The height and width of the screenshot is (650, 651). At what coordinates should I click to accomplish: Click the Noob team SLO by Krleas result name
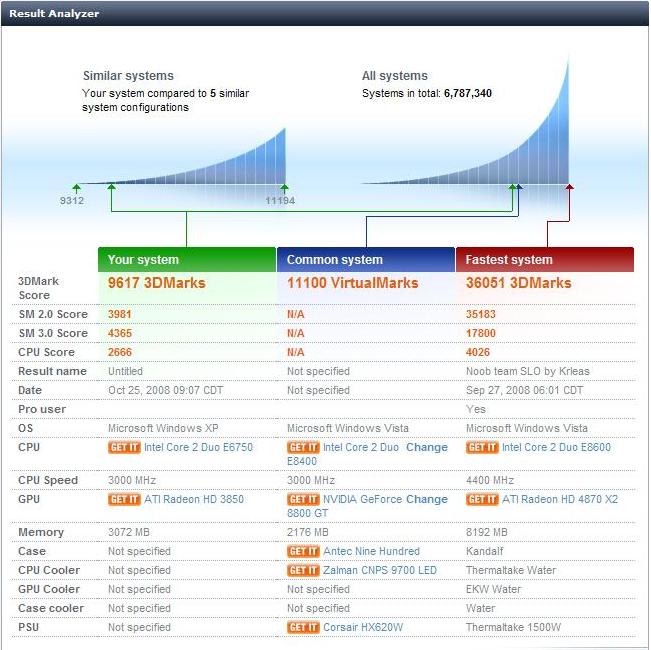pos(528,371)
